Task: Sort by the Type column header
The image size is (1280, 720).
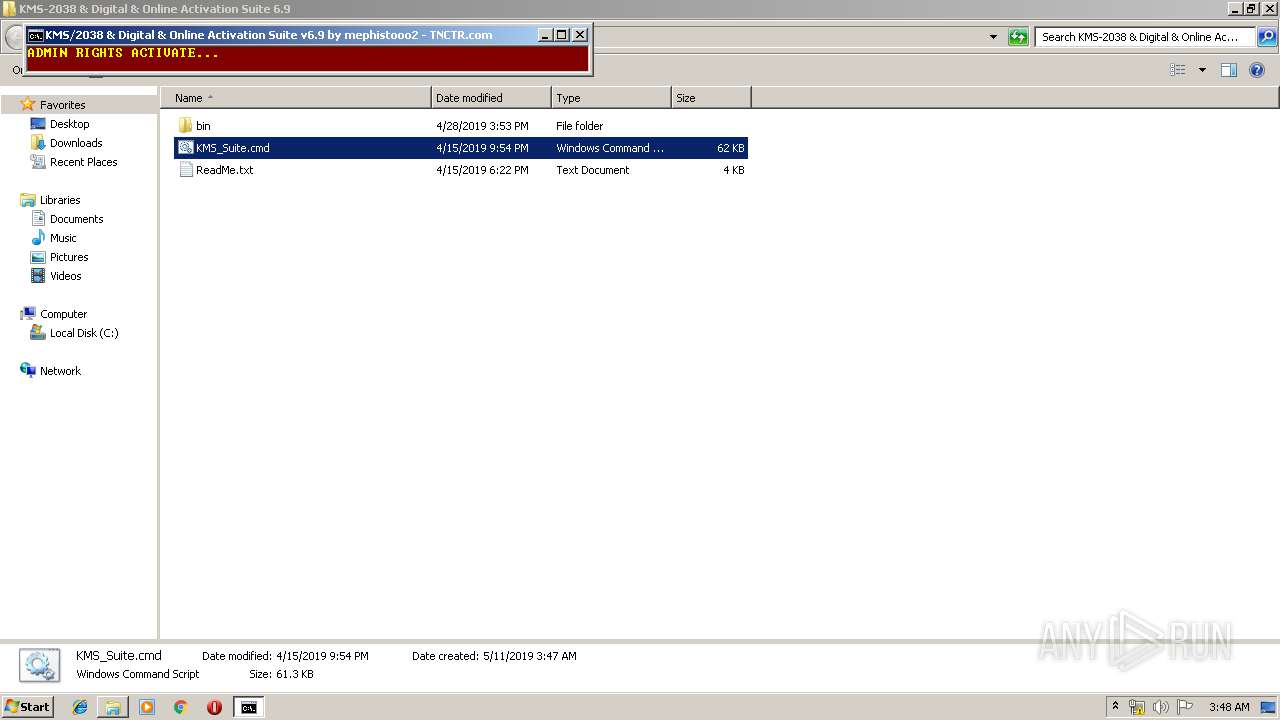Action: point(611,98)
